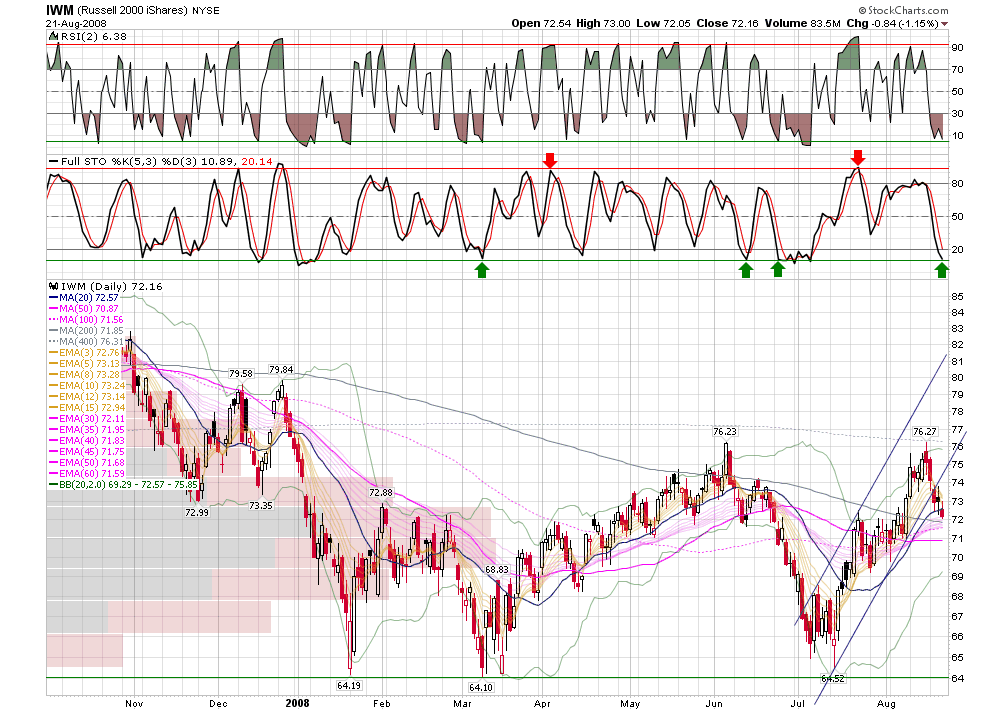990x709 pixels.
Task: Click the Nov label on time axis
Action: pyautogui.click(x=134, y=703)
